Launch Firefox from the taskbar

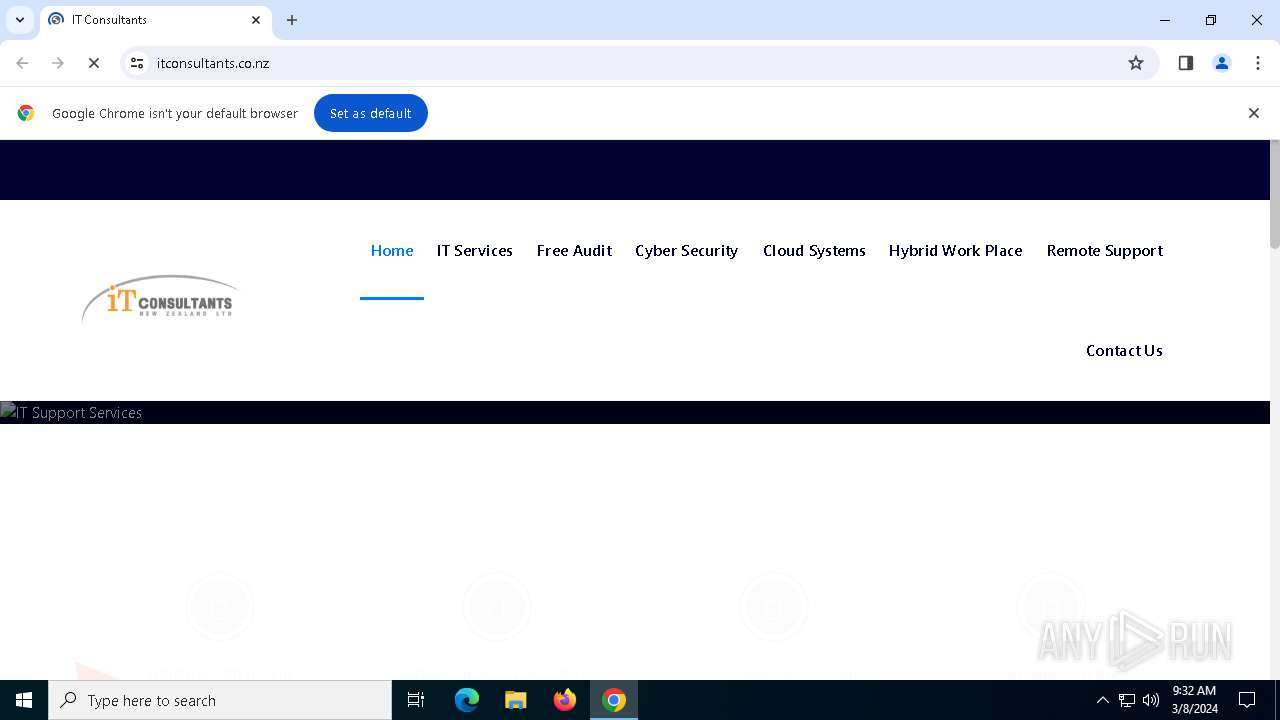(565, 700)
